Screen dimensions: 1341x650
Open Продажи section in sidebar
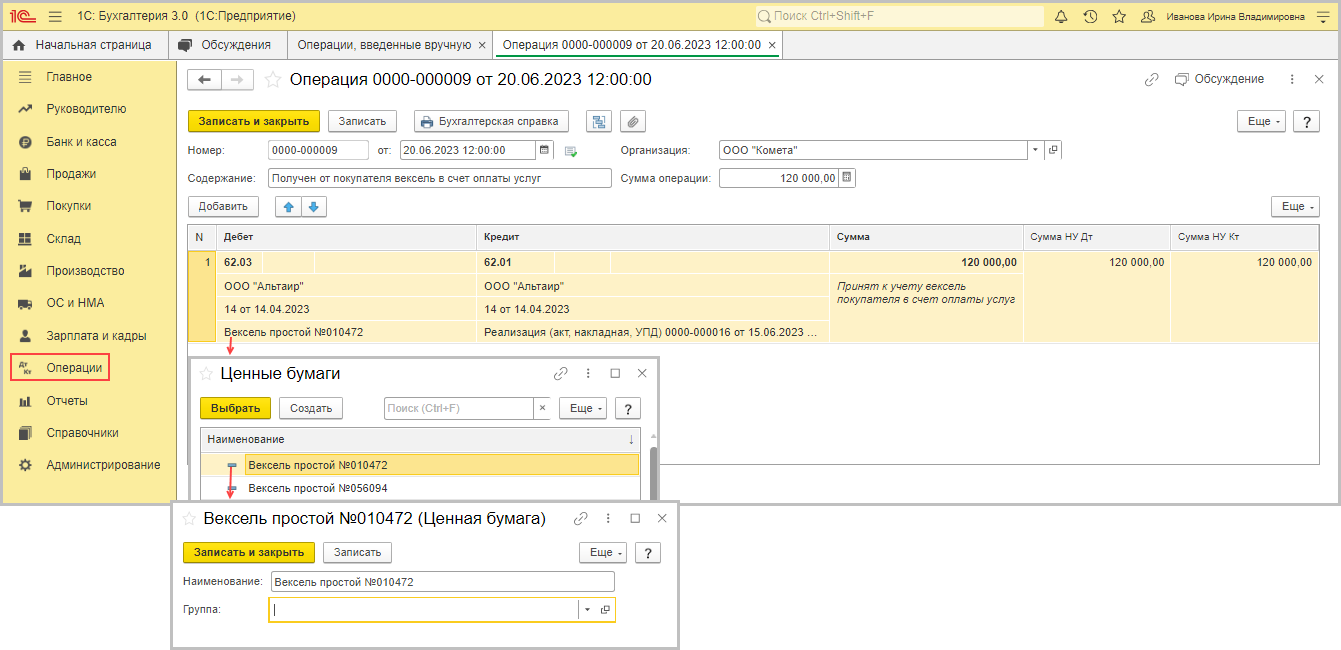(71, 174)
